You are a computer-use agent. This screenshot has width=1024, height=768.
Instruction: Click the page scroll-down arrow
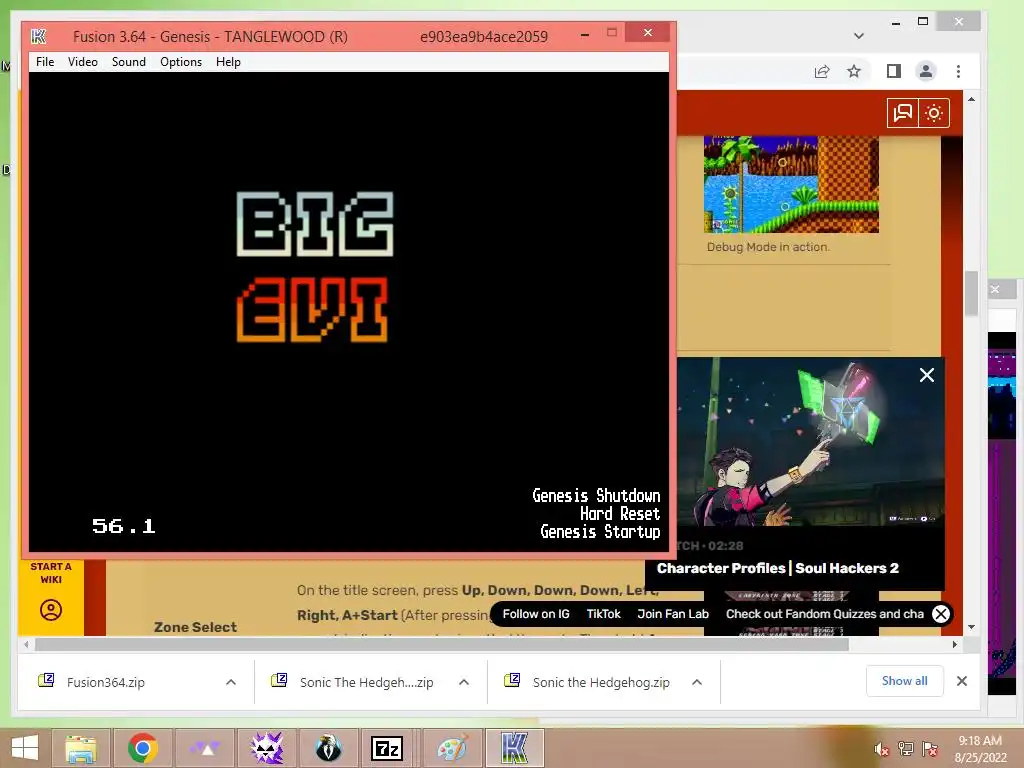click(x=971, y=627)
